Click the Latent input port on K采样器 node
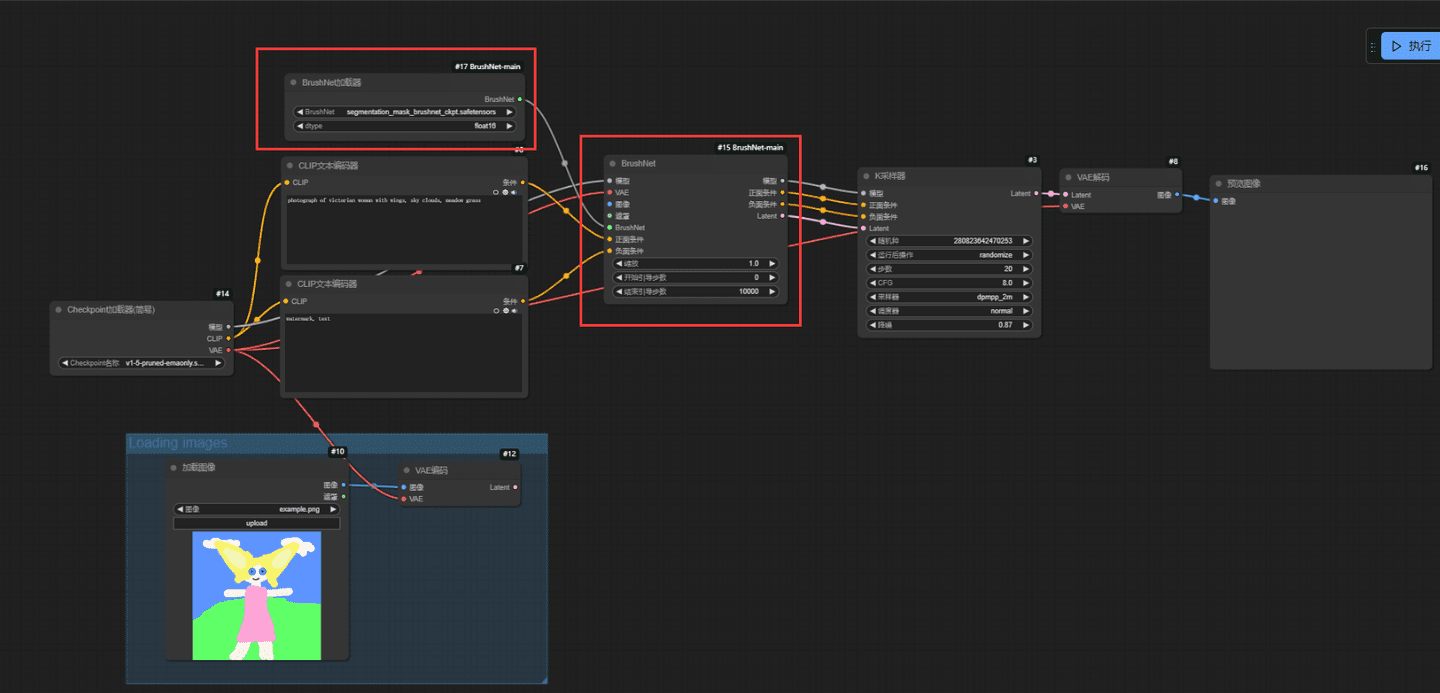The image size is (1440, 693). pos(863,228)
